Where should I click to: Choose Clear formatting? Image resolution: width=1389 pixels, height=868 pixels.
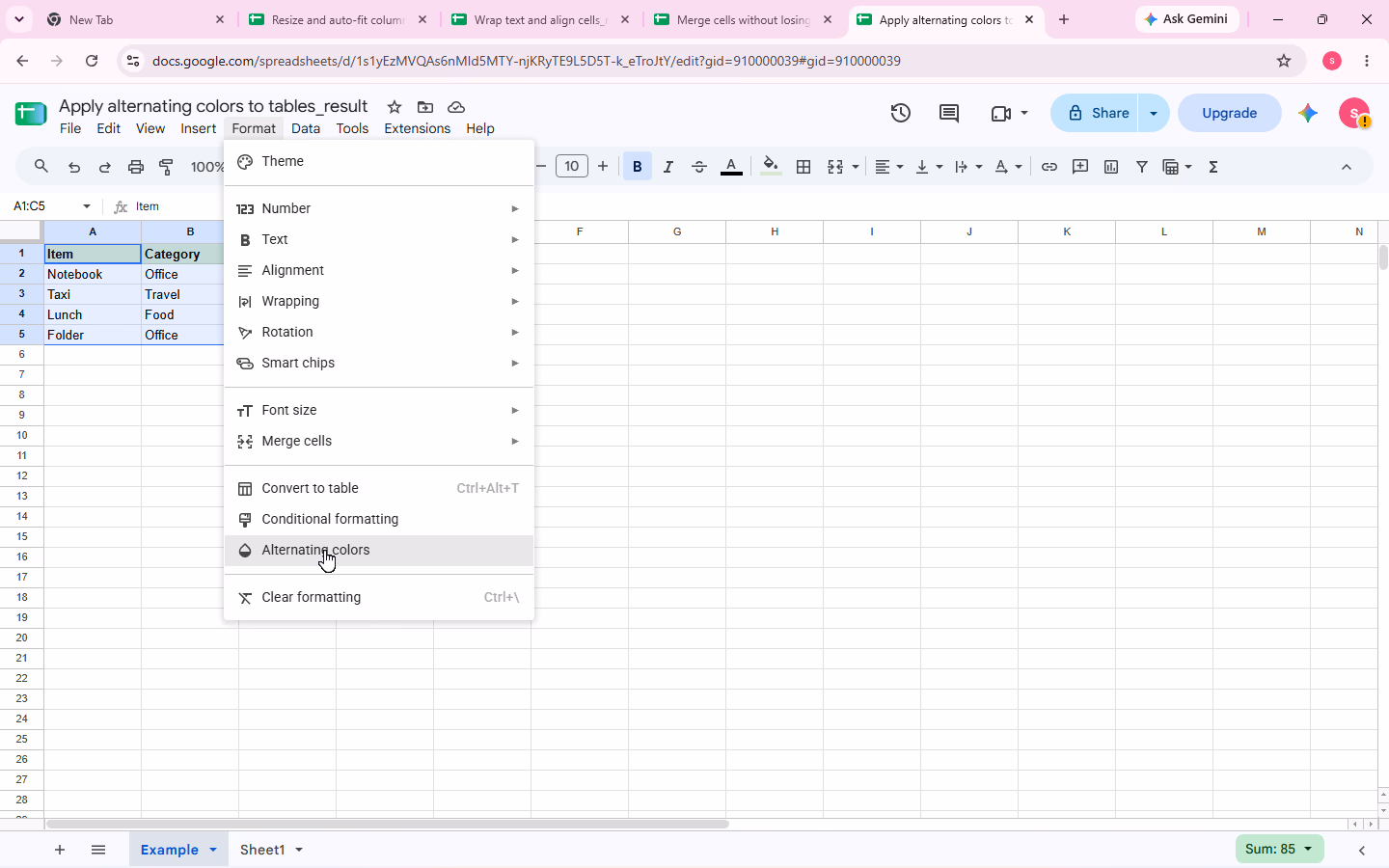point(379,597)
